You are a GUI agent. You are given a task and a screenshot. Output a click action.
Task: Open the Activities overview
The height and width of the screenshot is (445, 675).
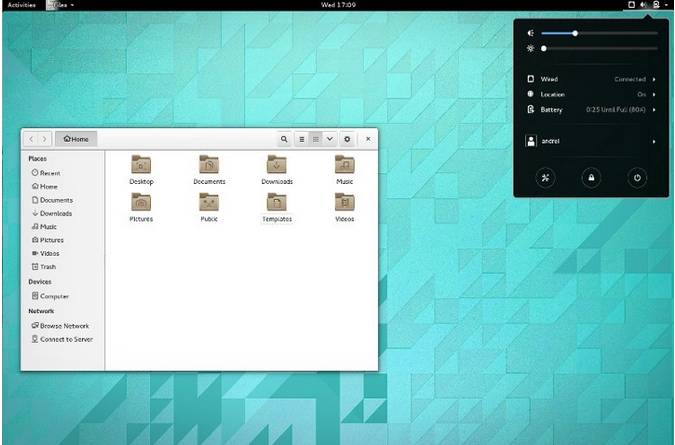[x=21, y=5]
